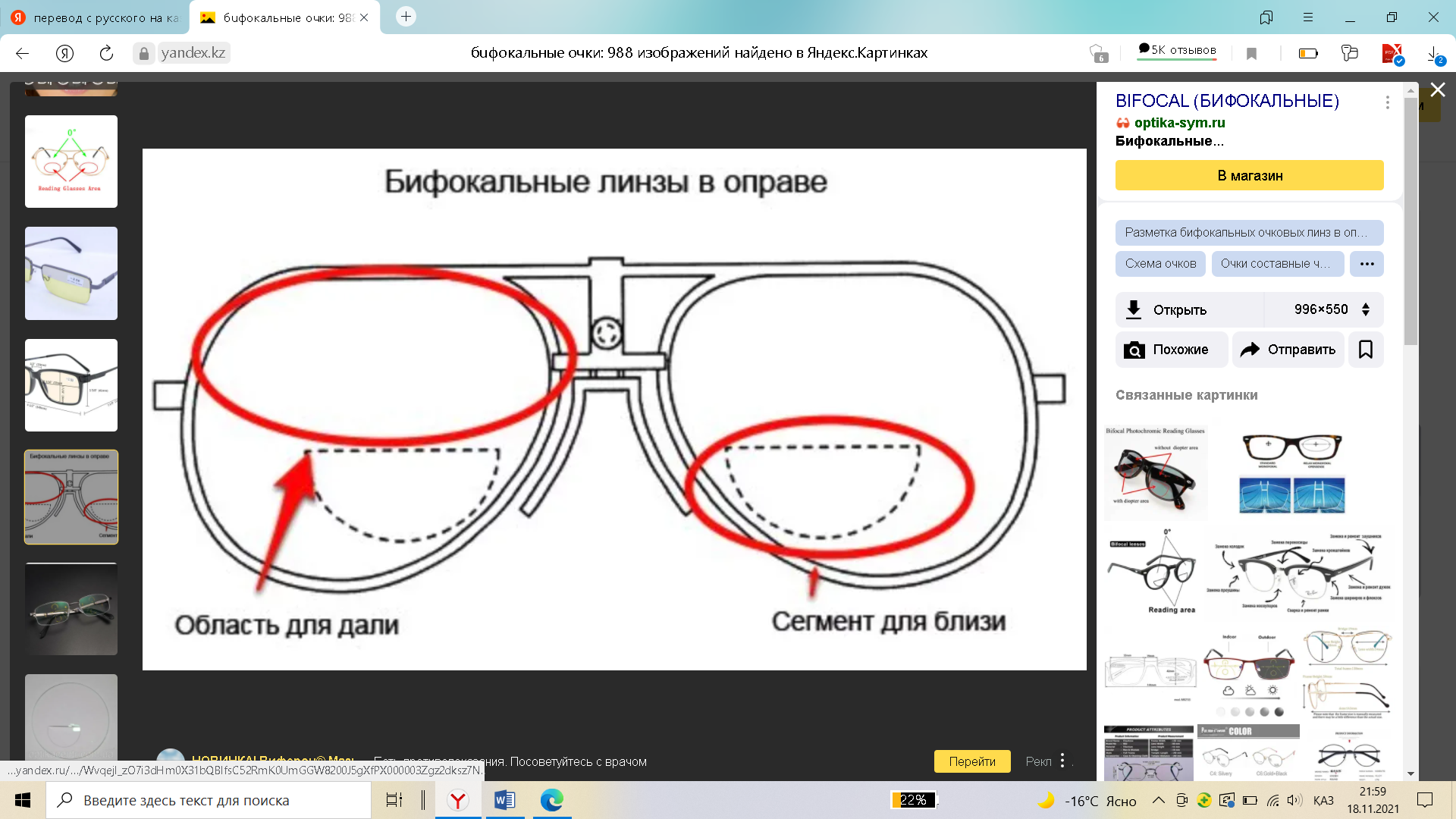
Task: Select the yellow-lens glasses thumbnail
Action: tap(71, 273)
